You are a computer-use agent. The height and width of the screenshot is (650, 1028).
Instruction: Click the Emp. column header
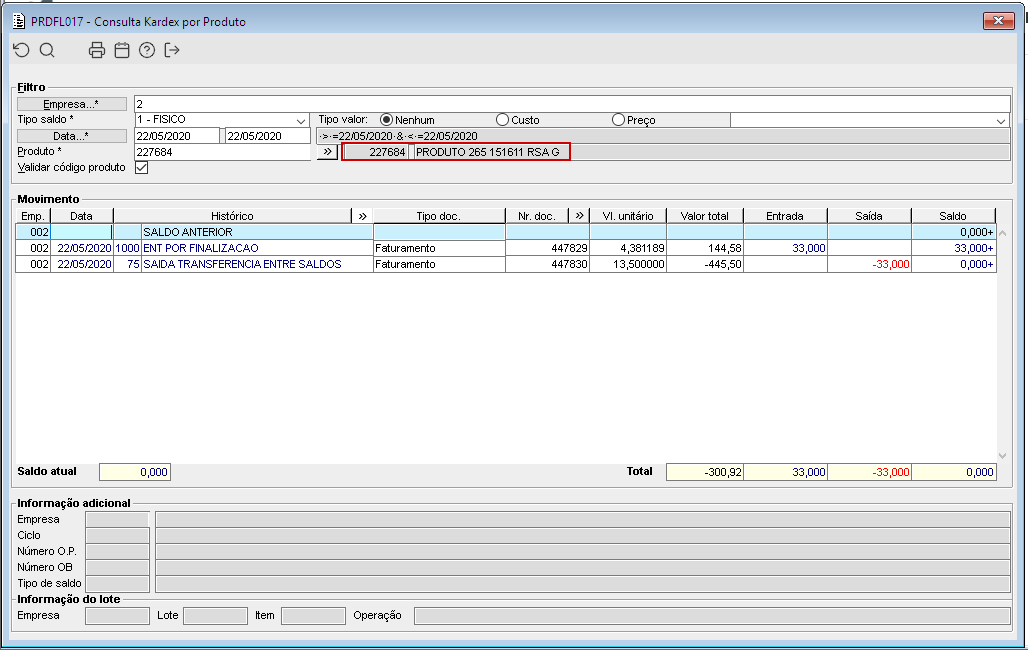[x=33, y=216]
